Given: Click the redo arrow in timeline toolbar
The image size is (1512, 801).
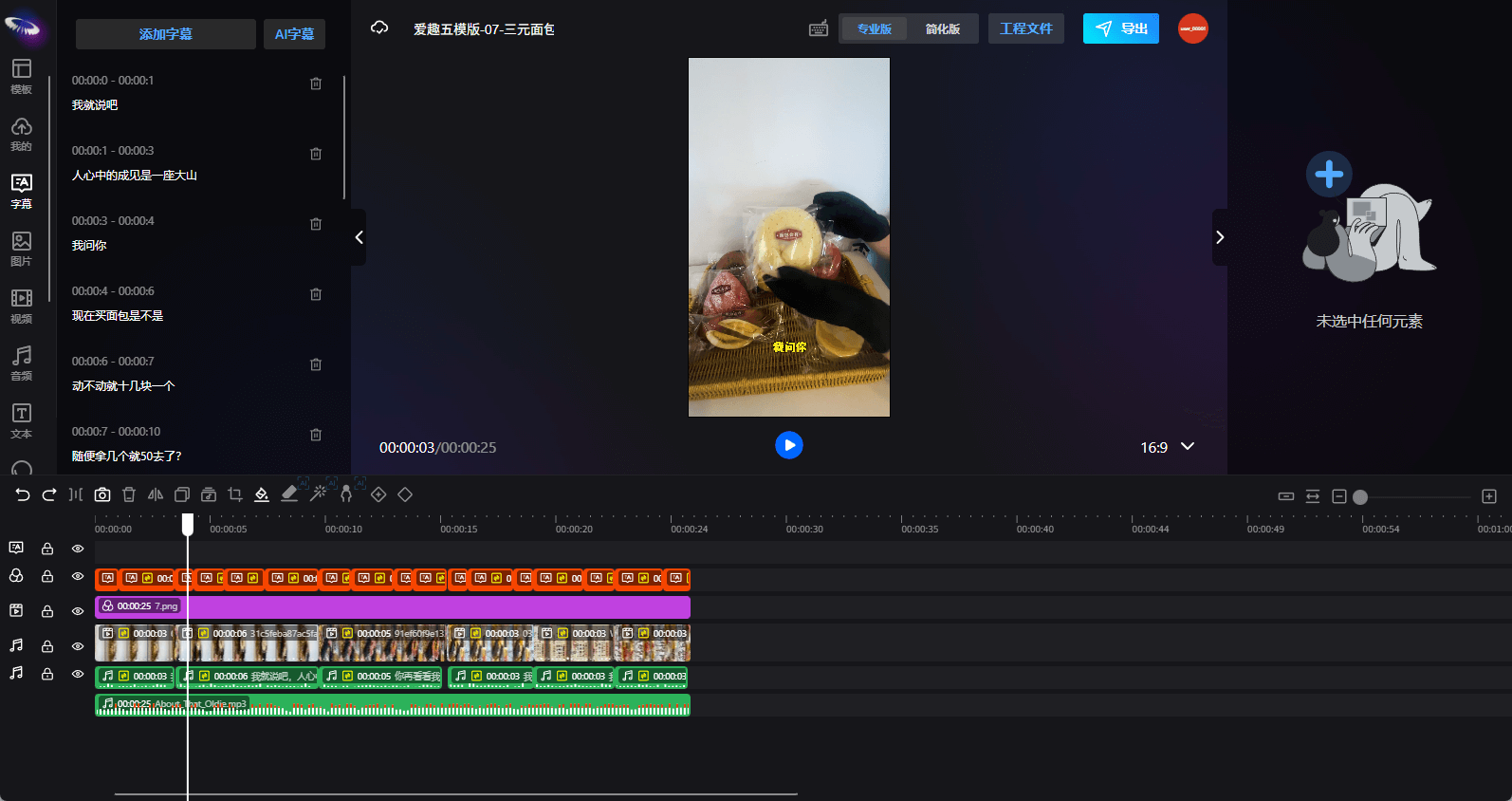Looking at the screenshot, I should [49, 494].
